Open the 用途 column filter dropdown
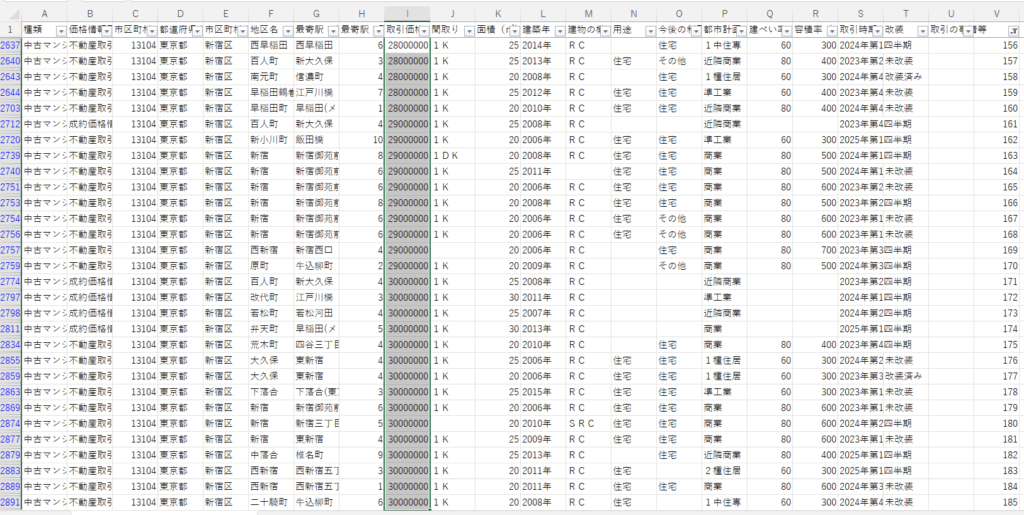This screenshot has height=515, width=1024. pyautogui.click(x=649, y=30)
